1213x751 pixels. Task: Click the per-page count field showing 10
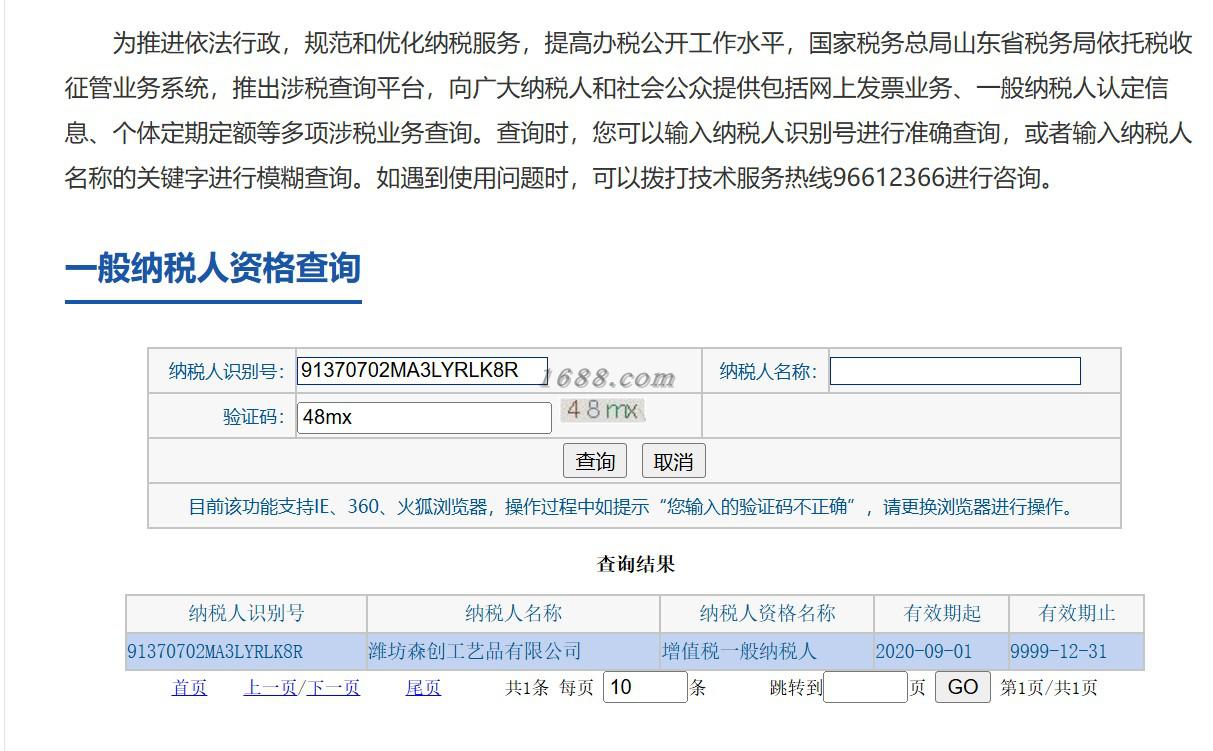[645, 687]
